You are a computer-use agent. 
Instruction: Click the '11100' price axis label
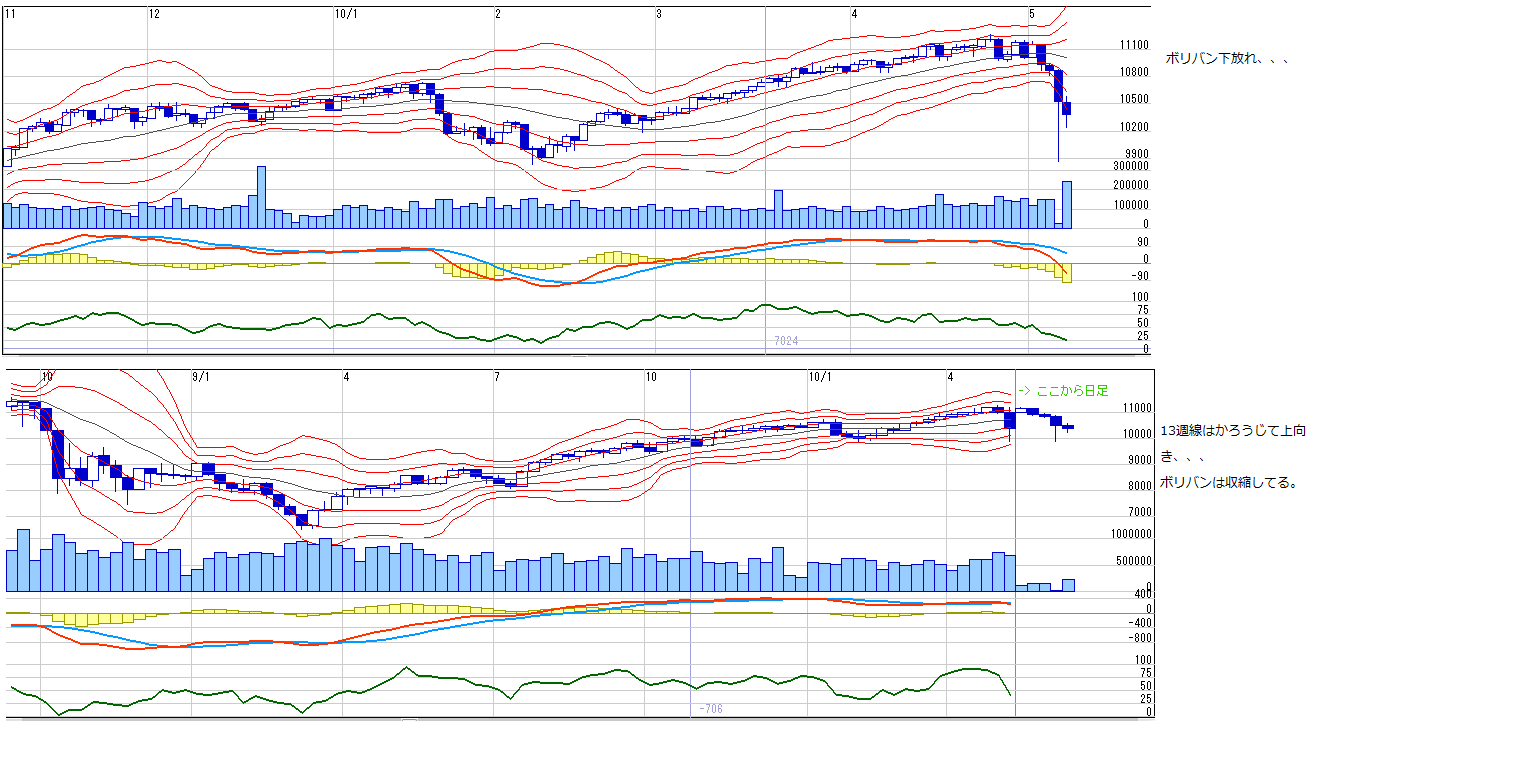pyautogui.click(x=1134, y=45)
